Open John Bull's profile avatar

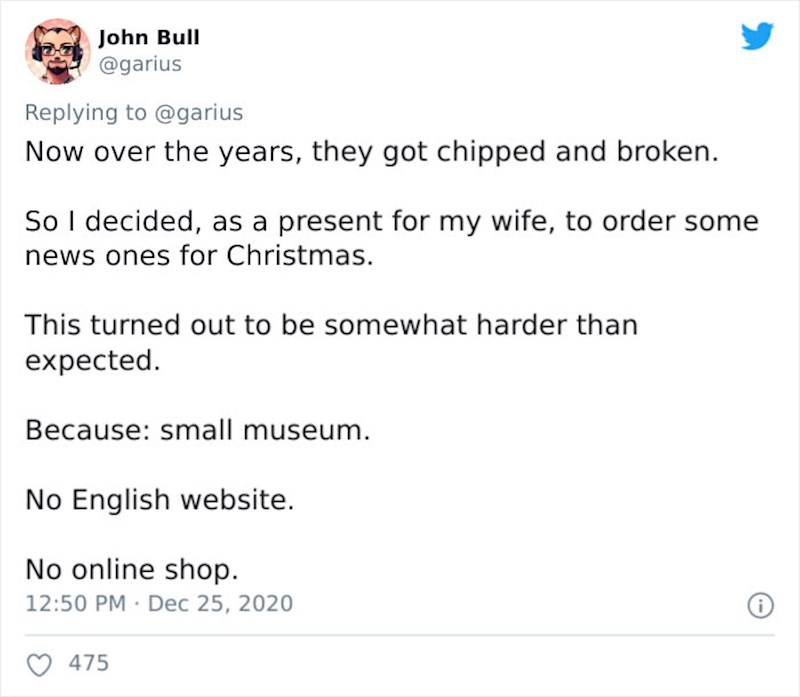click(x=59, y=51)
